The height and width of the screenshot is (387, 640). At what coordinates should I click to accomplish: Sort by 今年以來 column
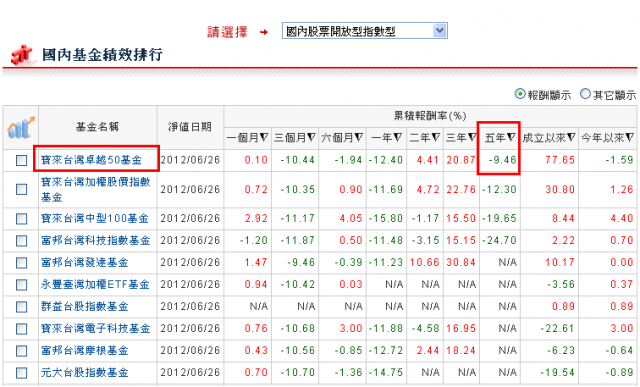point(608,138)
